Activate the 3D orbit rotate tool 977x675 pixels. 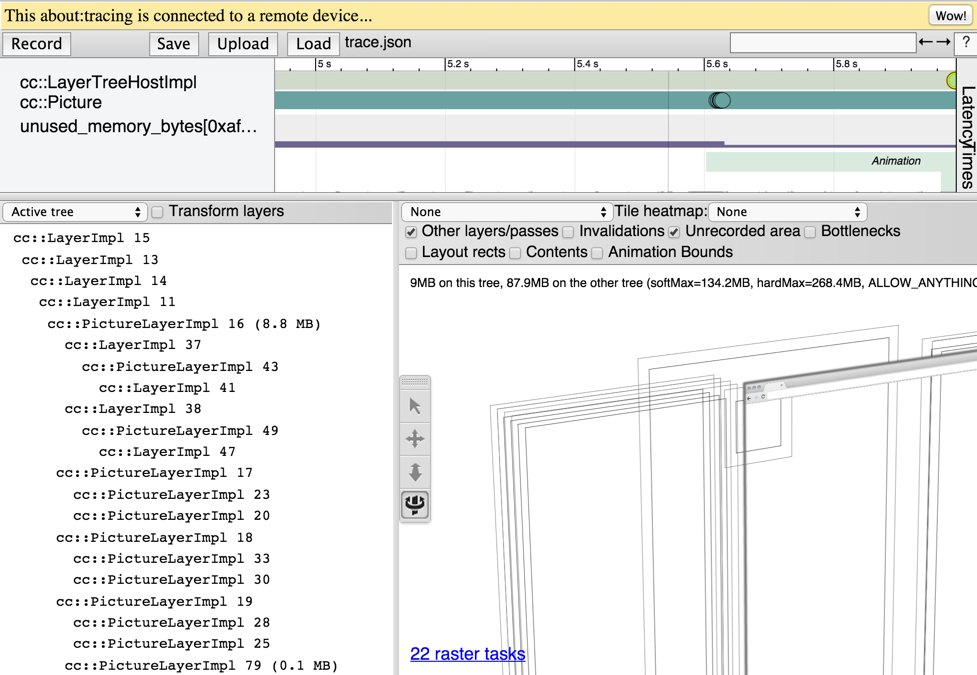click(415, 504)
